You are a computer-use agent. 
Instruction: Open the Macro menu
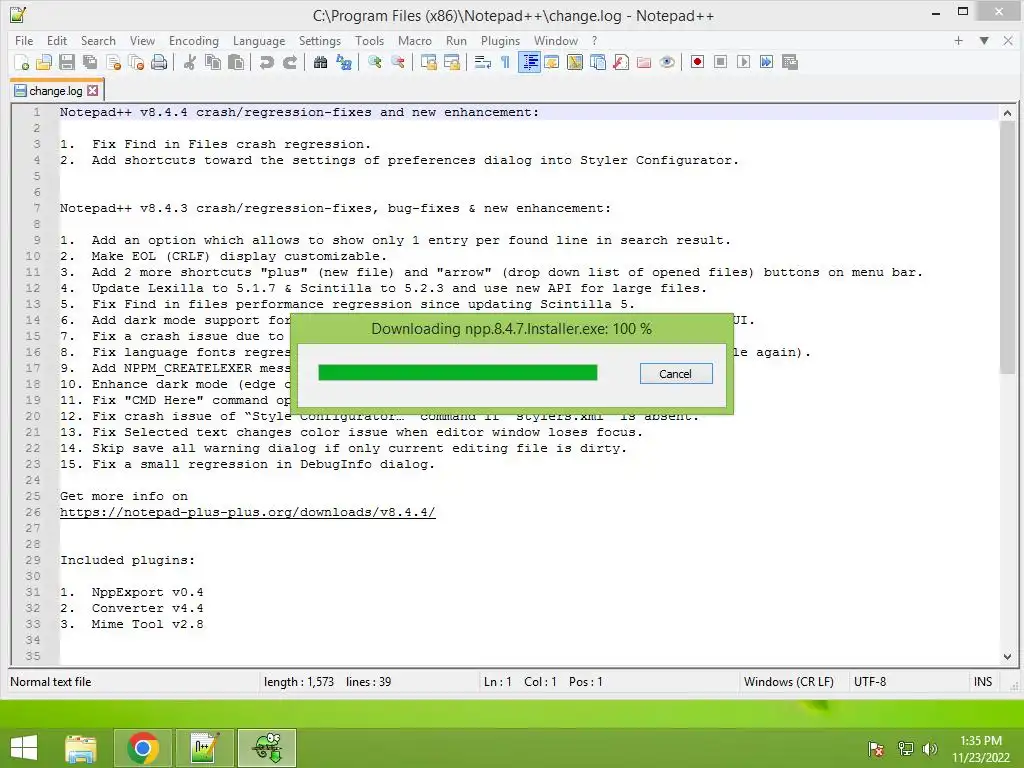coord(415,40)
